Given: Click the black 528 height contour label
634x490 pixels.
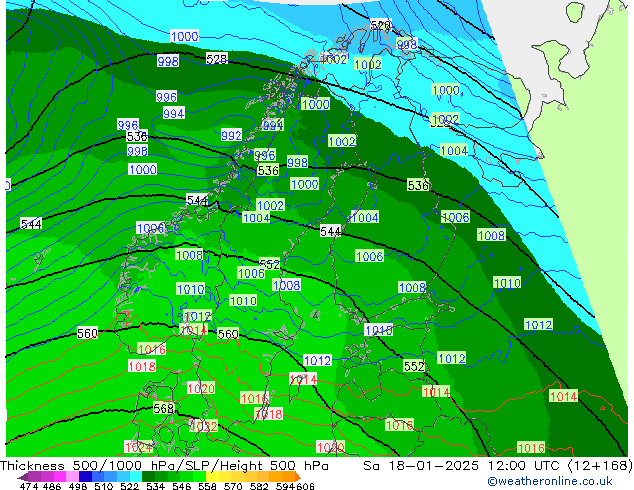Looking at the screenshot, I should (x=217, y=59).
